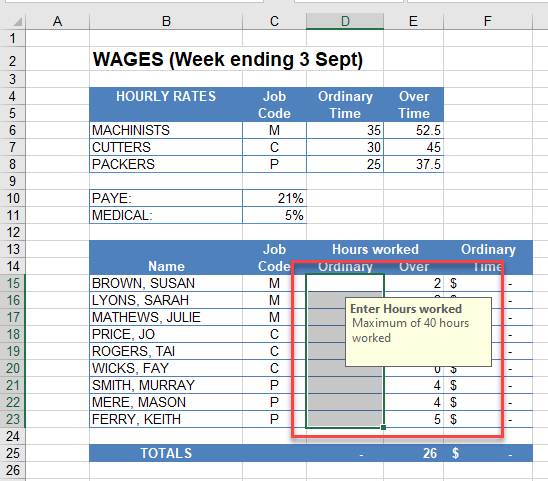Viewport: 548px width, 481px height.
Task: Click the Enter Hours worked tooltip
Action: point(418,332)
